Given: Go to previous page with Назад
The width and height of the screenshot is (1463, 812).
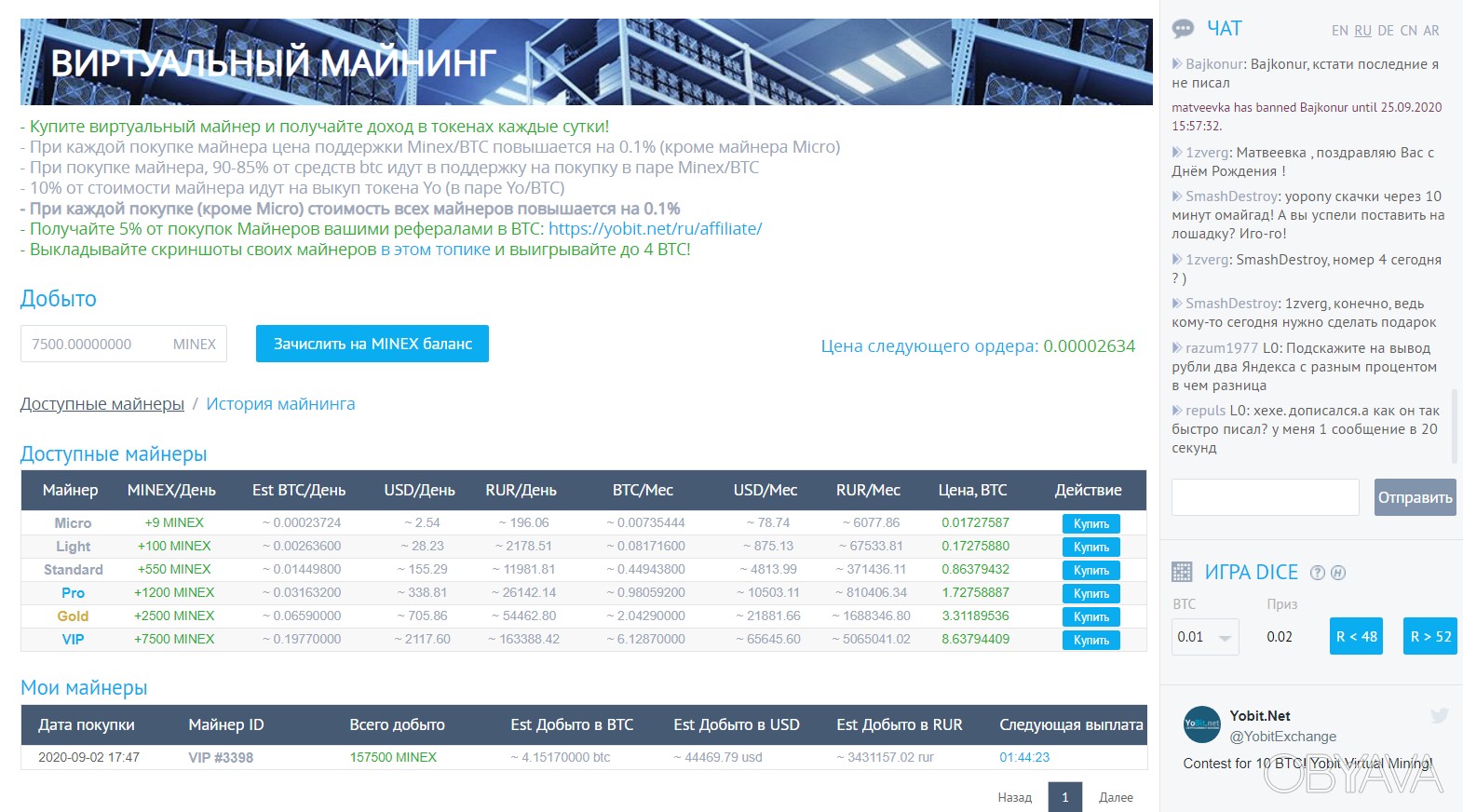Looking at the screenshot, I should click(1014, 797).
